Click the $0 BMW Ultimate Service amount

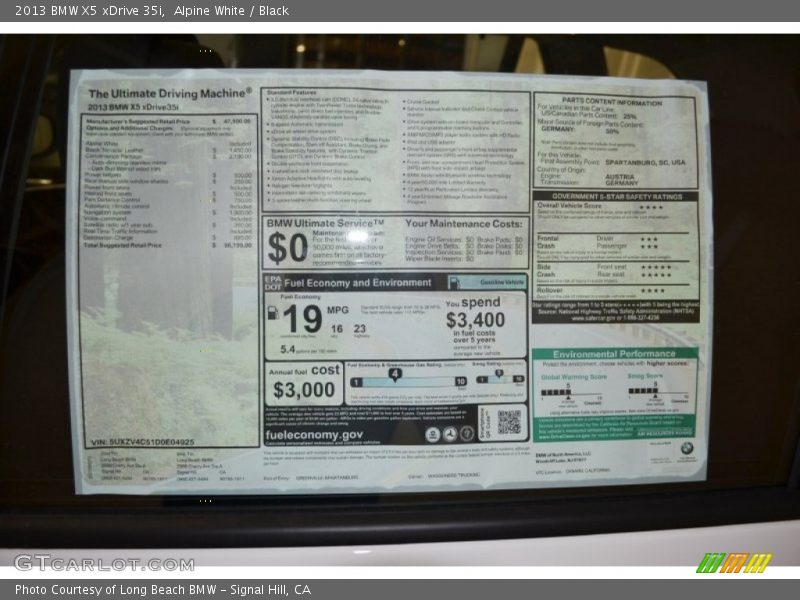point(287,247)
